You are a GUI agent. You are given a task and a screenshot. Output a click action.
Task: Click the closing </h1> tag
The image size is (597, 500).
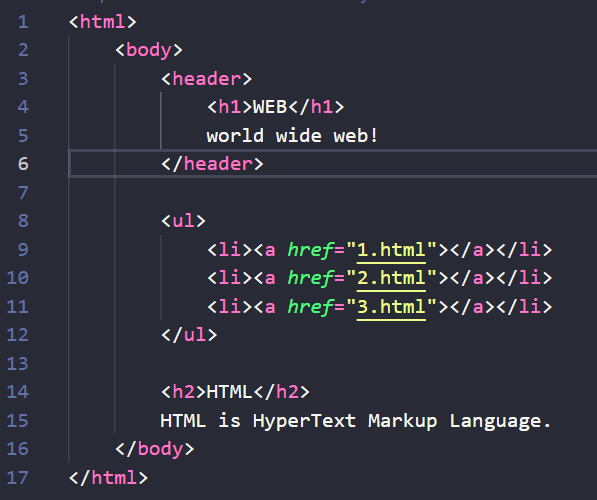click(x=316, y=107)
